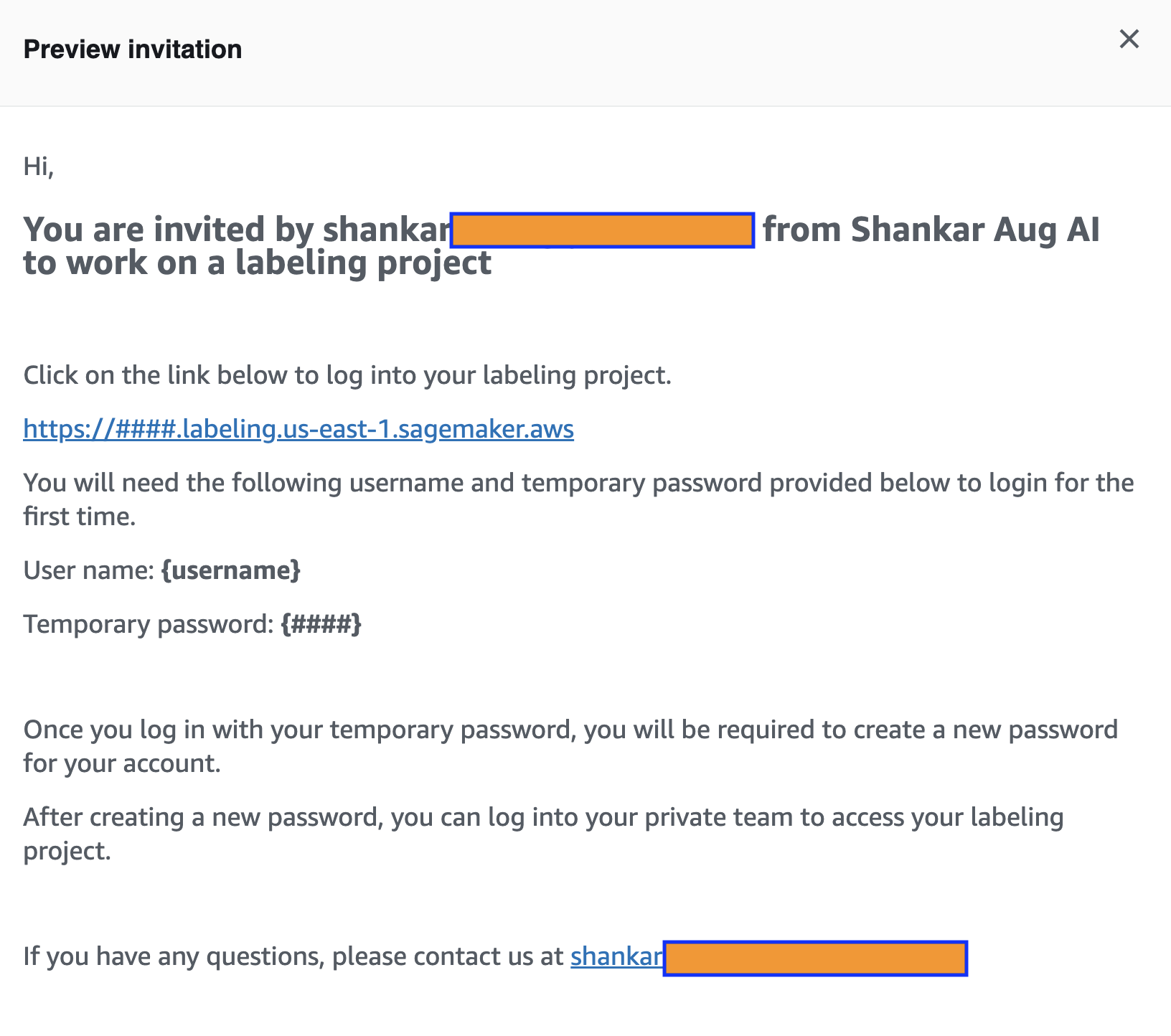Click the orange redacted box in the heading
Viewport: 1171px width, 1036px height.
pos(602,230)
